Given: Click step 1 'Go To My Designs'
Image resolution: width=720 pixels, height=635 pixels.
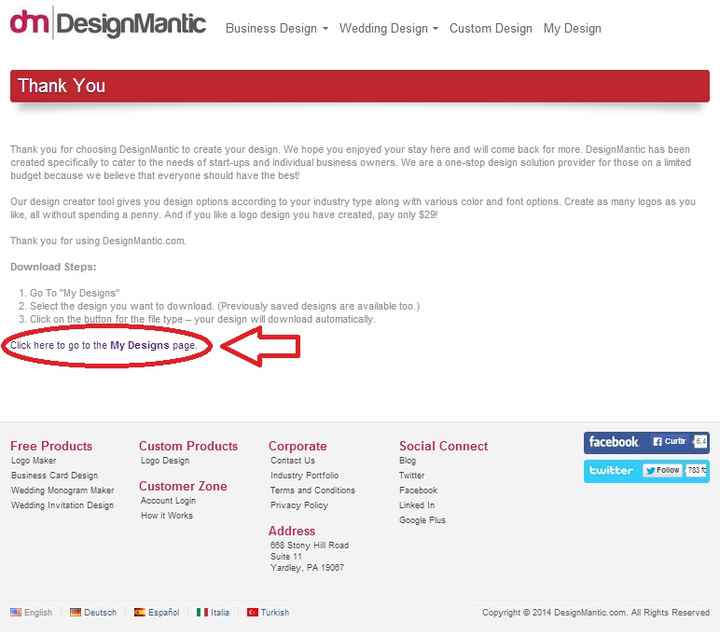Looking at the screenshot, I should (x=74, y=293).
